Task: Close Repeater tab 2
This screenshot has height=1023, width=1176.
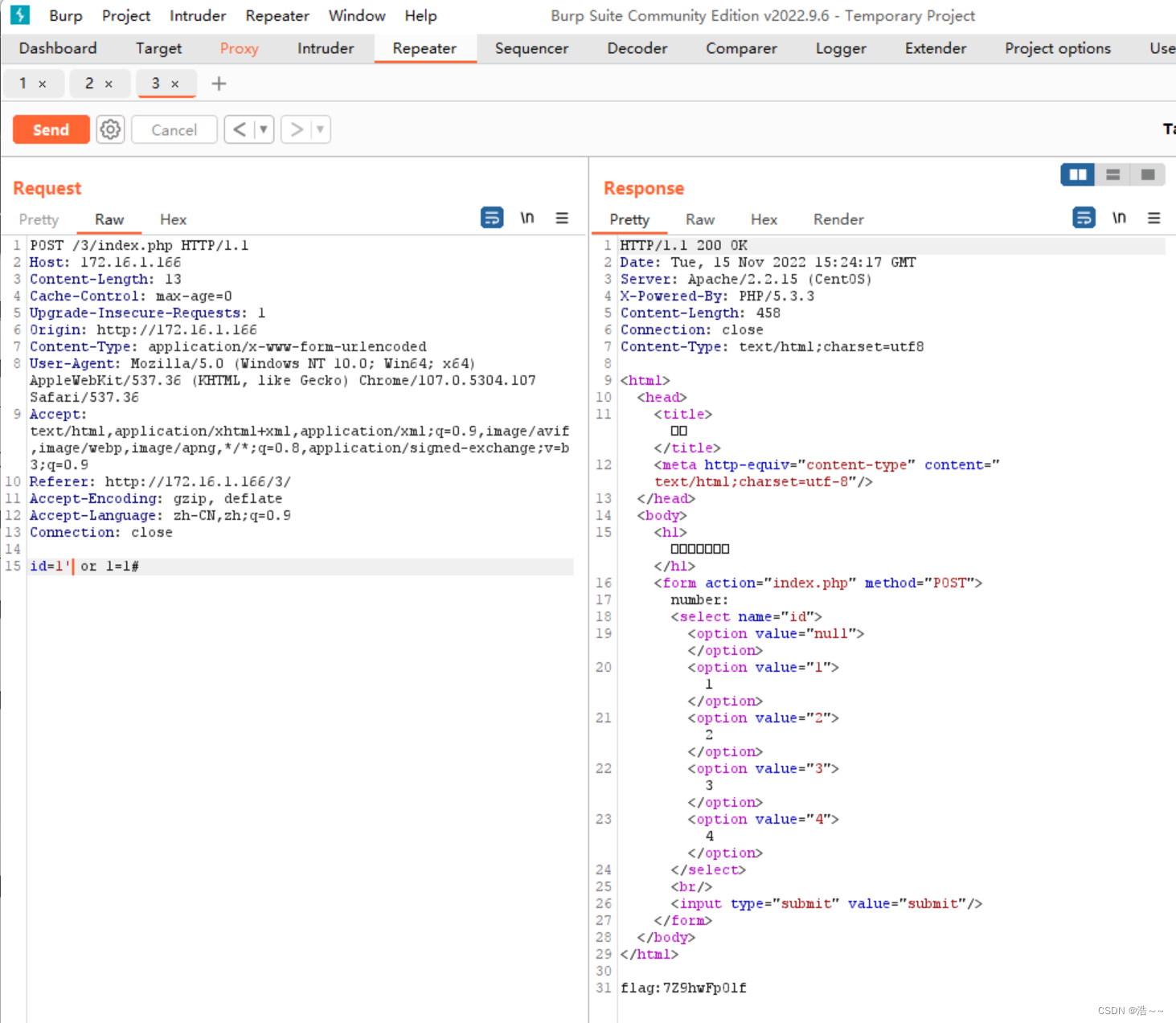Action: pyautogui.click(x=109, y=84)
